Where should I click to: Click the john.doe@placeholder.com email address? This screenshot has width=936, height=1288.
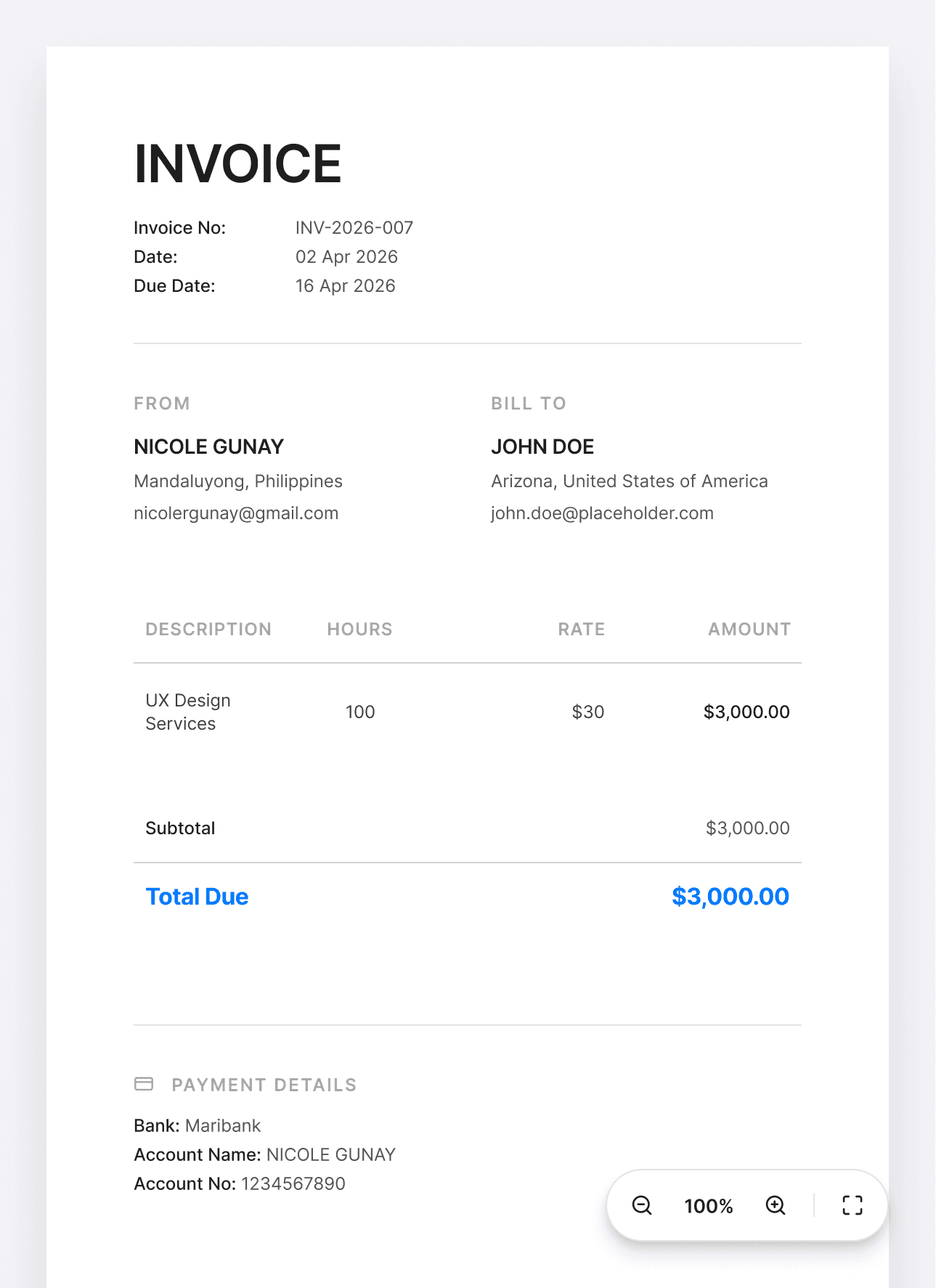(x=602, y=513)
